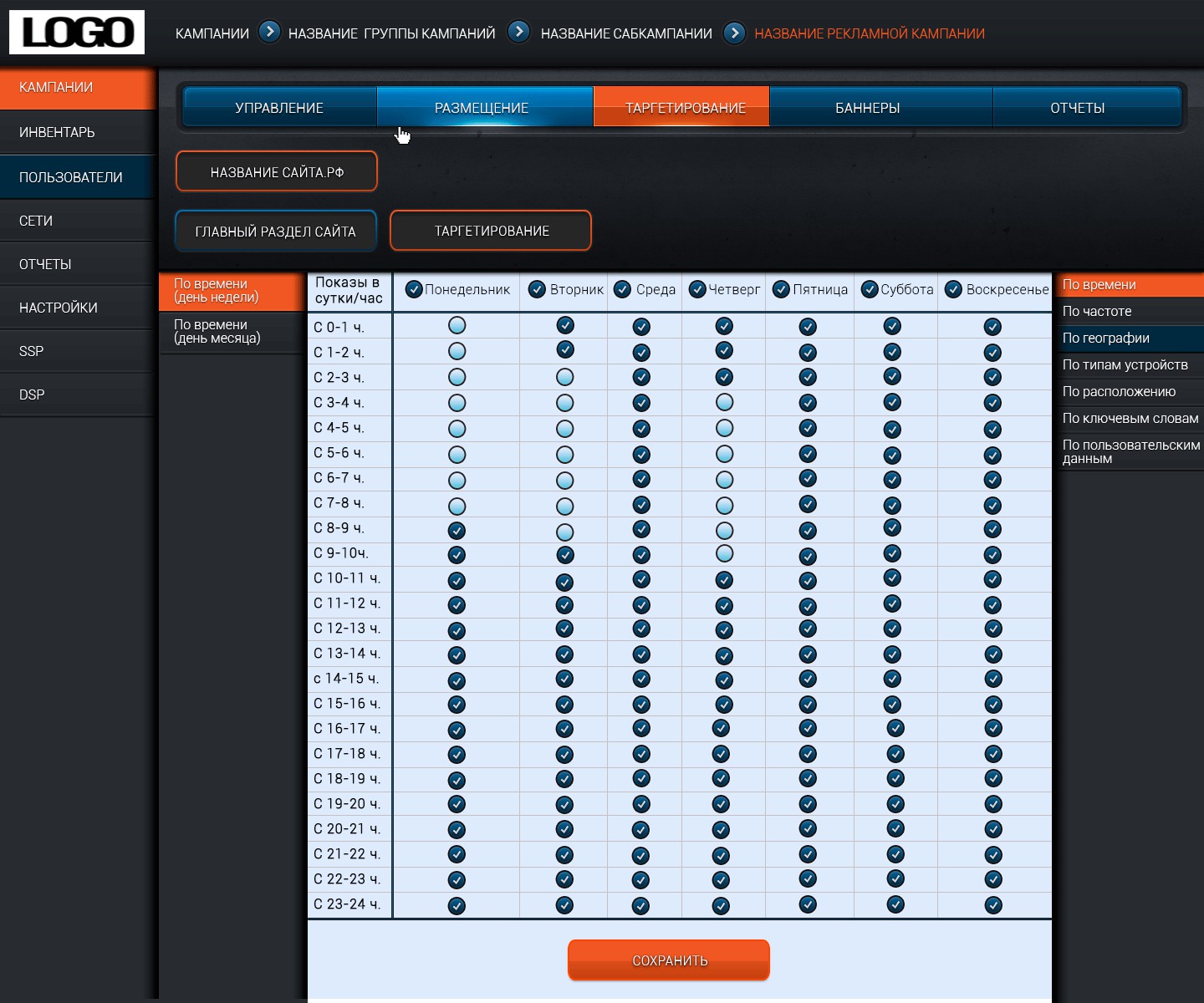
Task: Open НАСТРОЙКИ in the sidebar
Action: click(78, 308)
